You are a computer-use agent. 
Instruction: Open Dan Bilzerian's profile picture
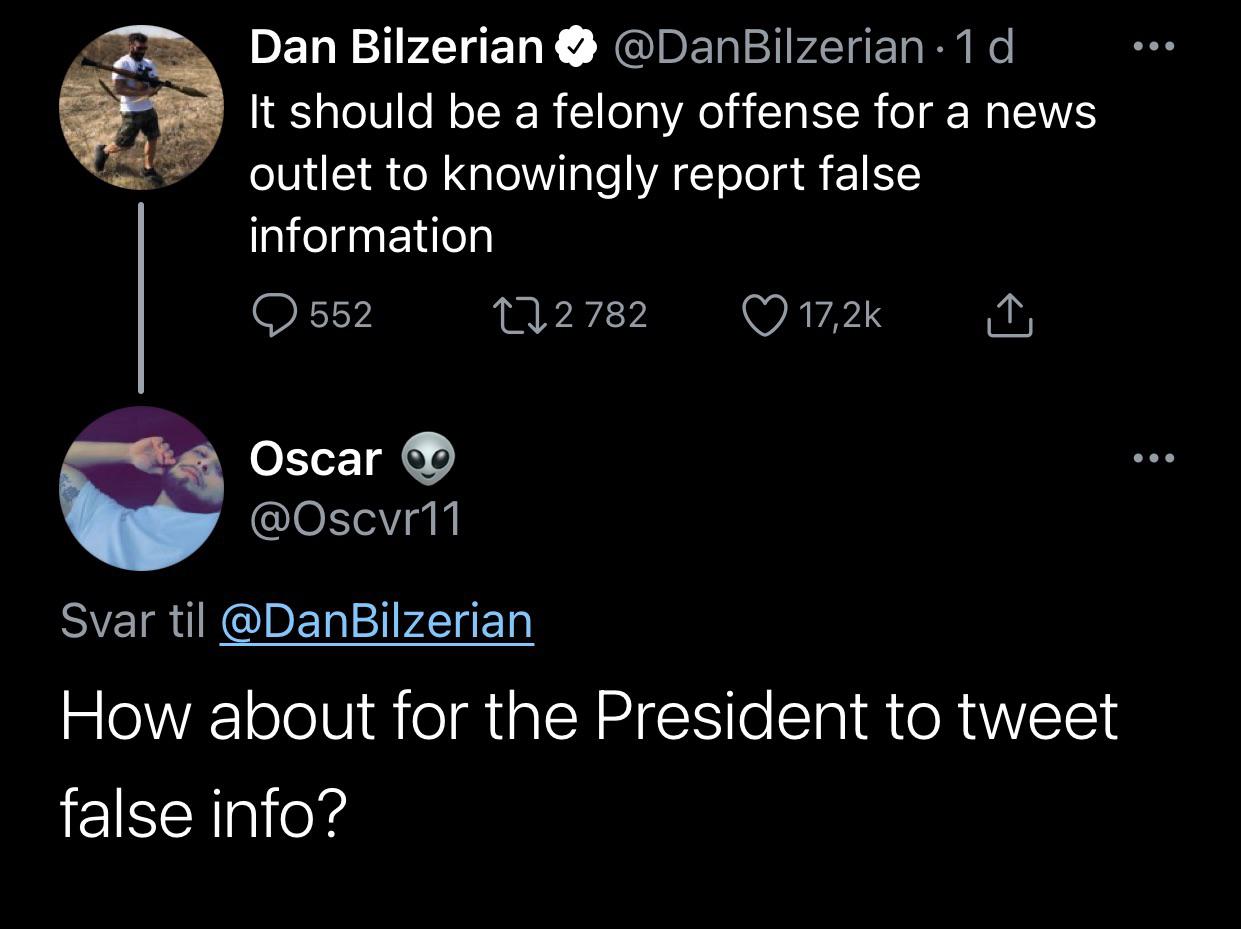pos(140,108)
